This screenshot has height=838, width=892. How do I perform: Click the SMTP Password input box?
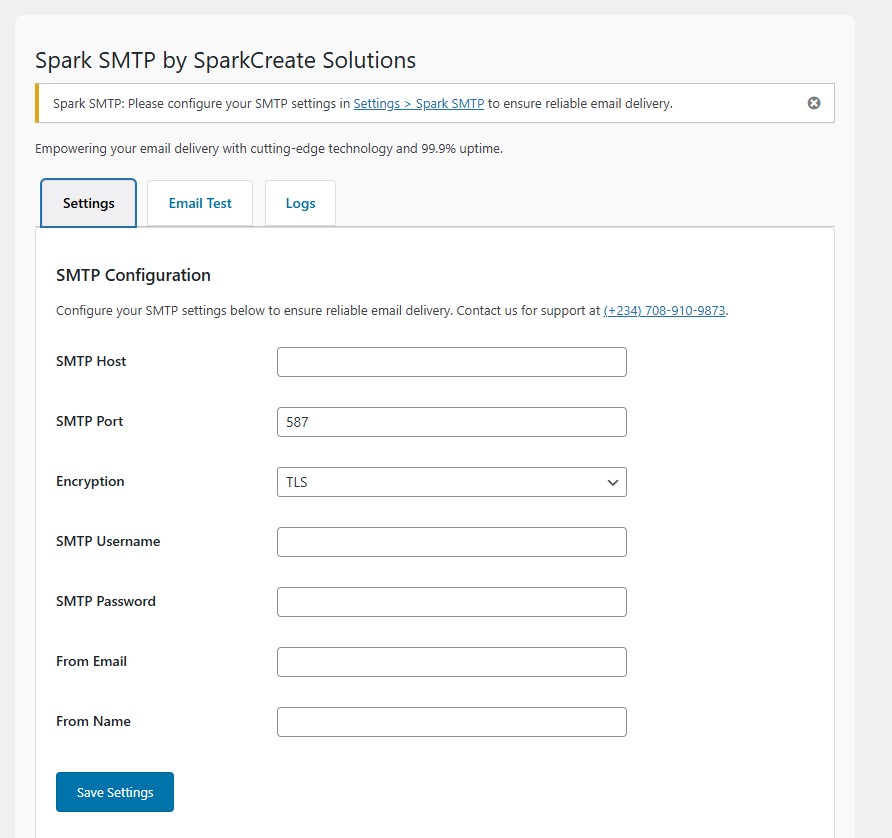click(451, 601)
